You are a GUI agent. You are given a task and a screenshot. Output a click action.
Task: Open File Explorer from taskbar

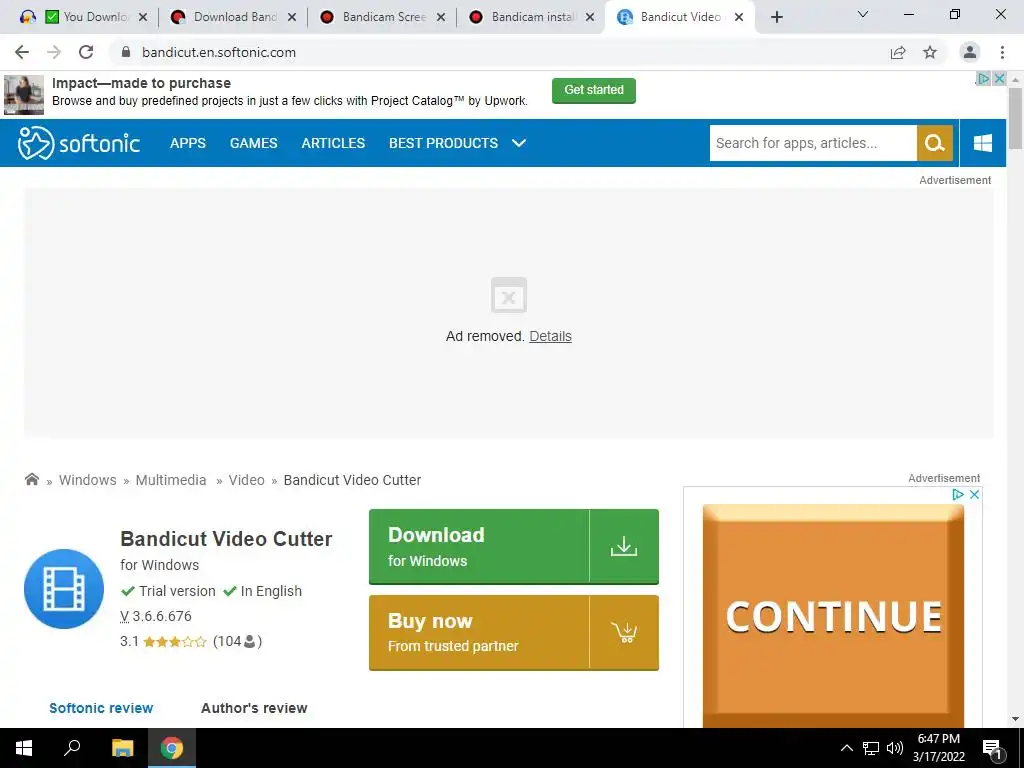tap(122, 748)
